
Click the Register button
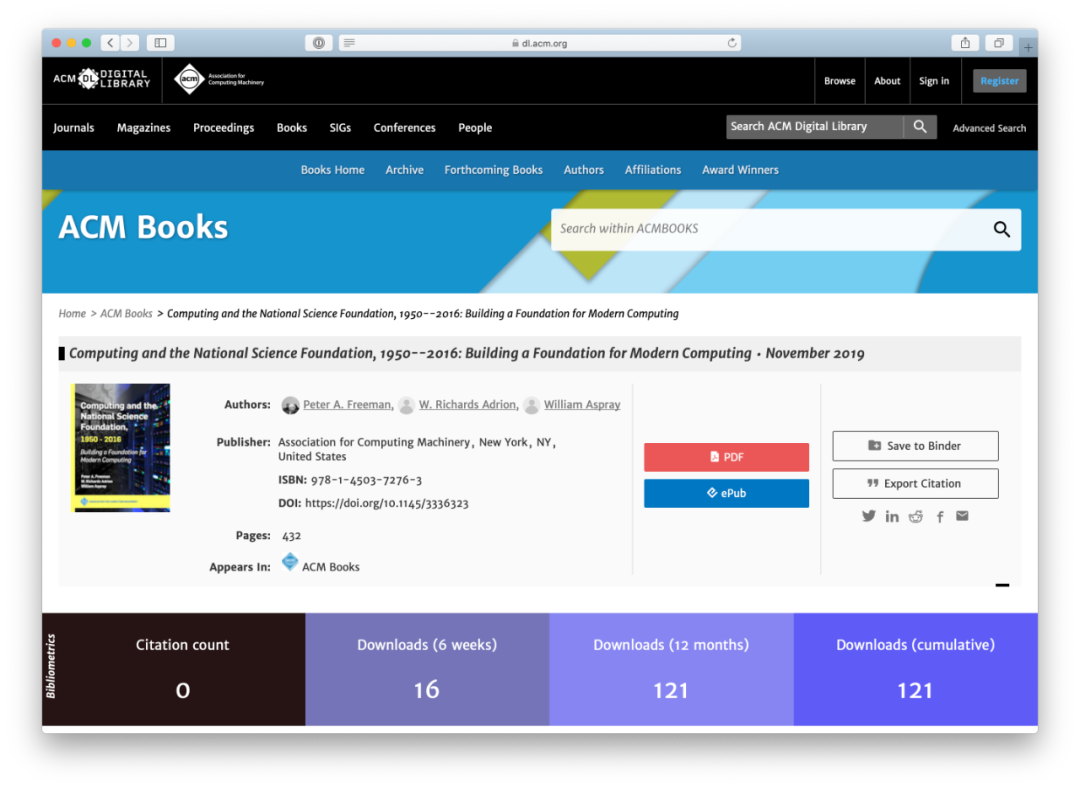click(999, 81)
